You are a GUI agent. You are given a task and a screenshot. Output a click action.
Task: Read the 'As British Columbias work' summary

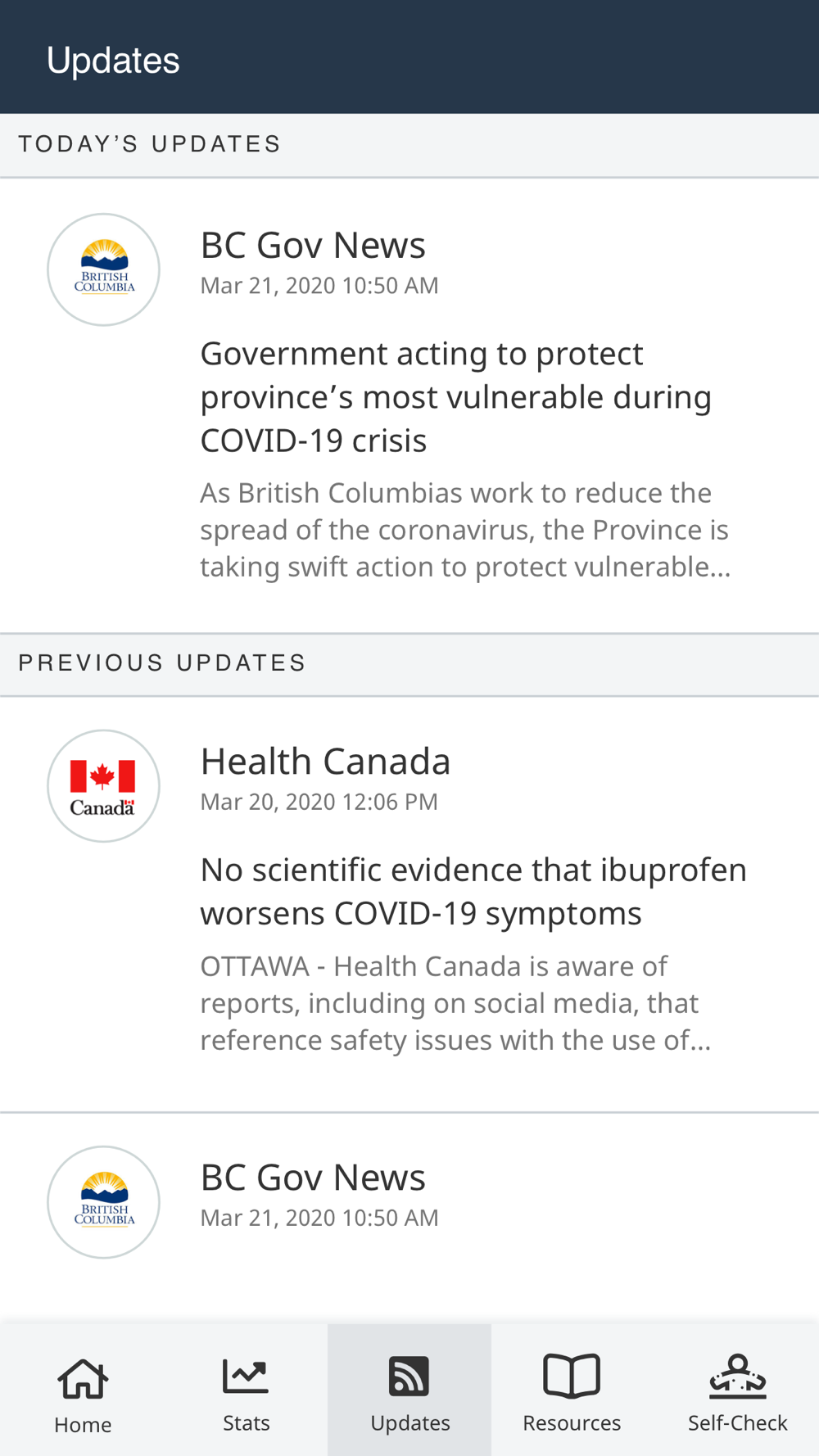pyautogui.click(x=465, y=530)
